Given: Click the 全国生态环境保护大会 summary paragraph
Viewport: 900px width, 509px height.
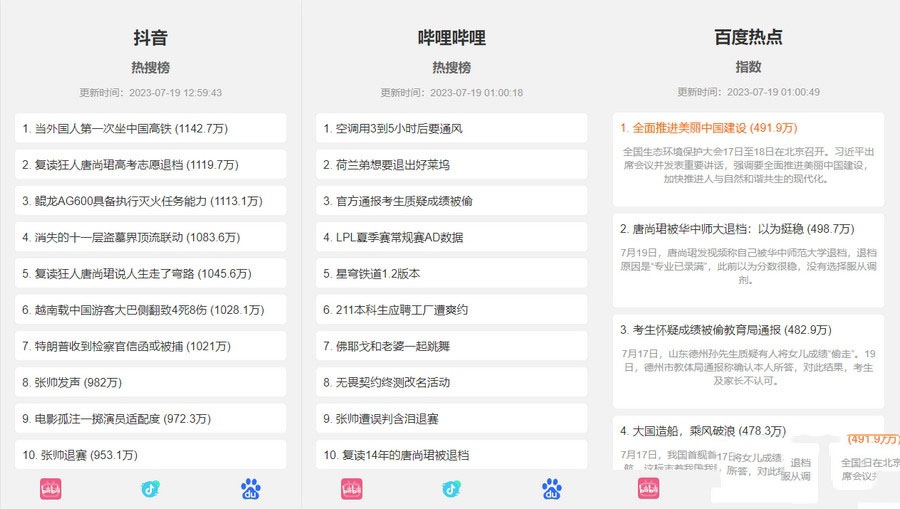Looking at the screenshot, I should (748, 165).
